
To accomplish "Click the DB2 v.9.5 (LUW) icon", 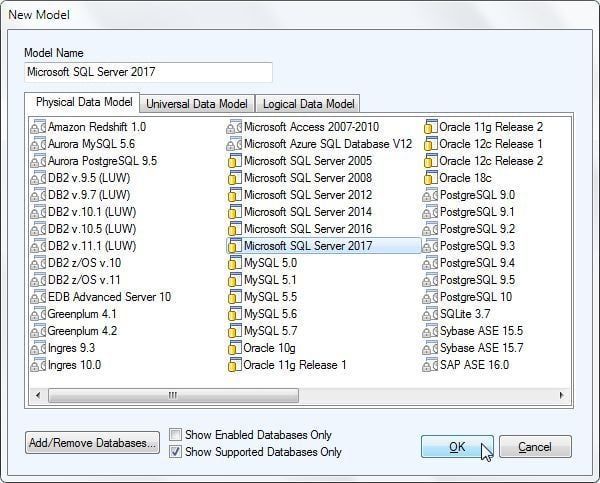I will coord(38,178).
